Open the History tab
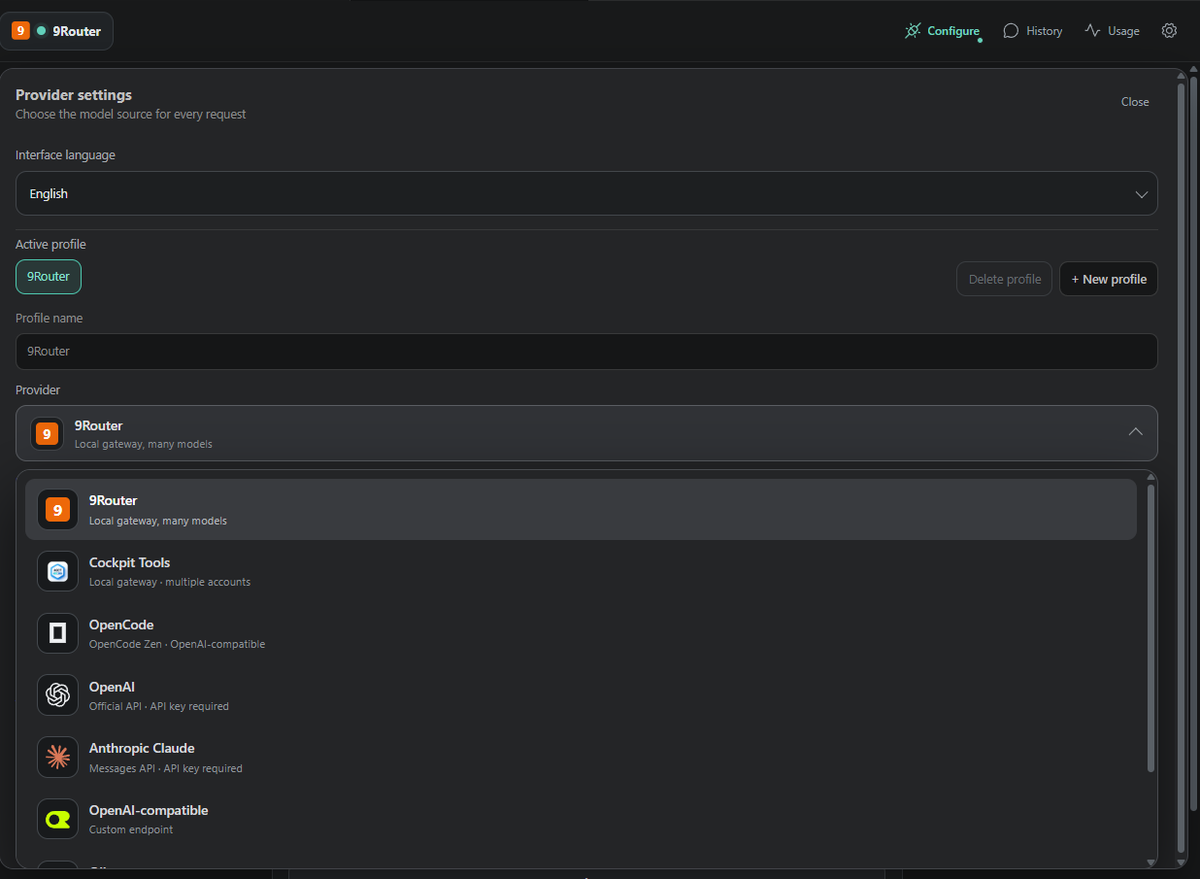The width and height of the screenshot is (1200, 879). [1033, 31]
